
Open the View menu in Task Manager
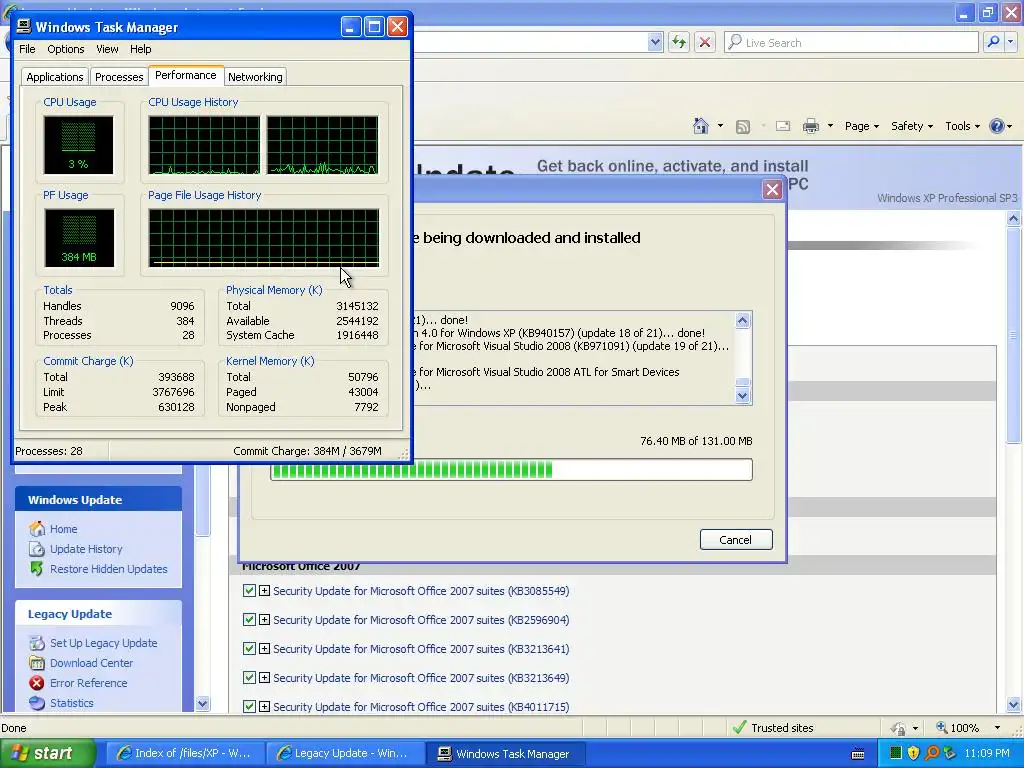coord(107,49)
